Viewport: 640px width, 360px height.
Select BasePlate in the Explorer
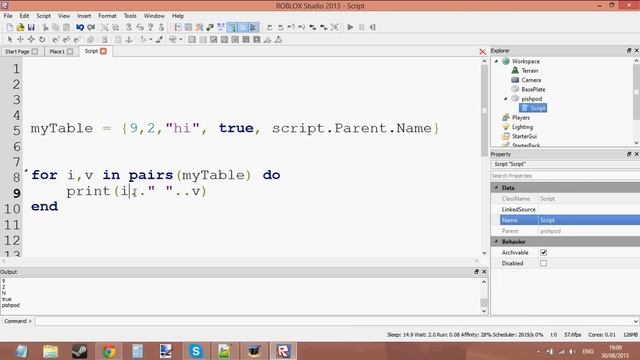point(533,89)
